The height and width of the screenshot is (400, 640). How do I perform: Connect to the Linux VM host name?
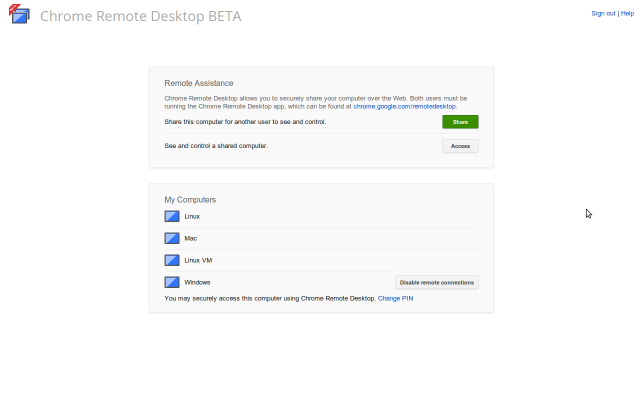tap(198, 260)
